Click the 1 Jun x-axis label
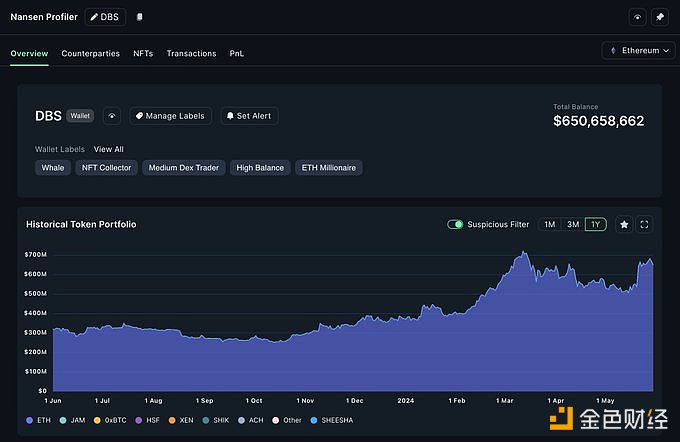The height and width of the screenshot is (442, 680). click(x=53, y=401)
